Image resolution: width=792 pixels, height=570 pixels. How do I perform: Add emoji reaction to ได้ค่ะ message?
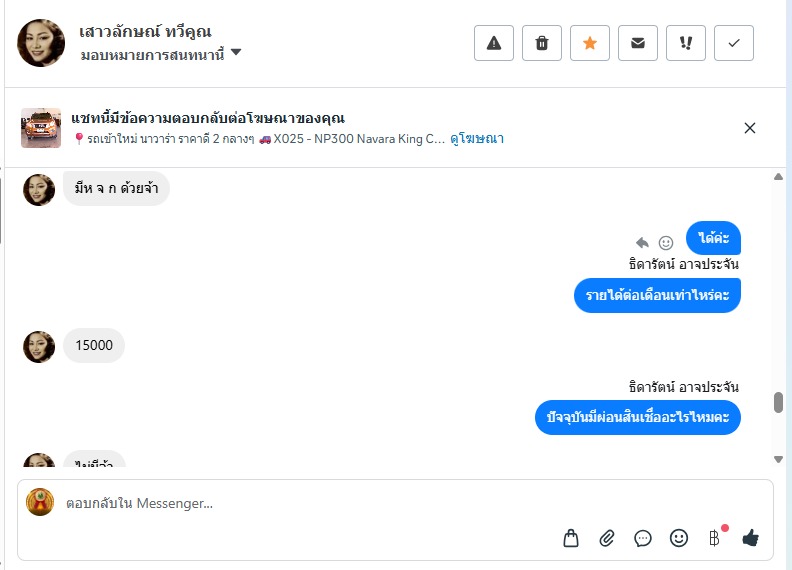point(666,243)
